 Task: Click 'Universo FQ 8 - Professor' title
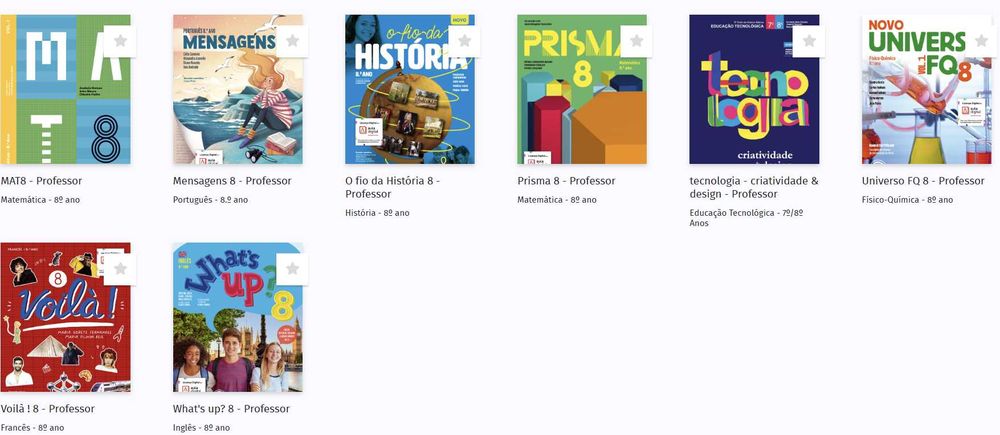pyautogui.click(x=923, y=181)
